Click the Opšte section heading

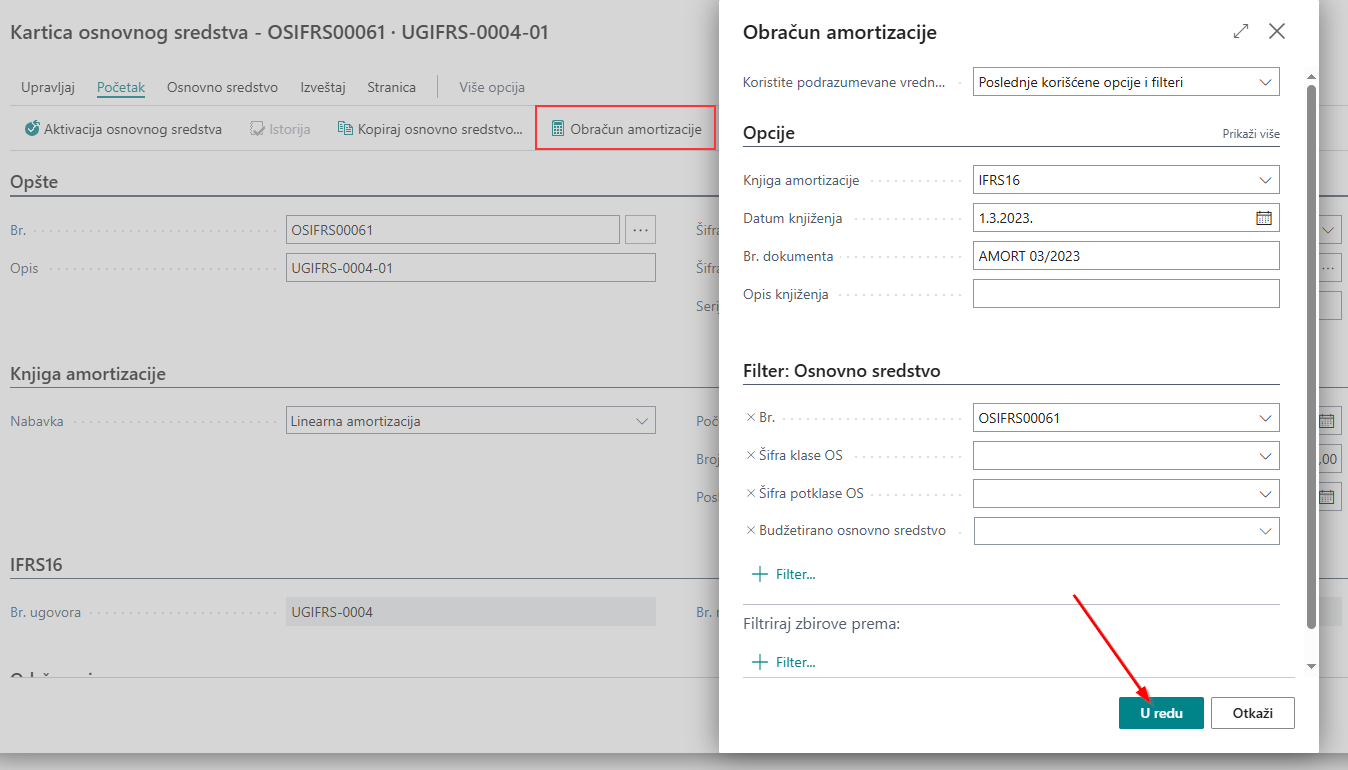[x=34, y=182]
